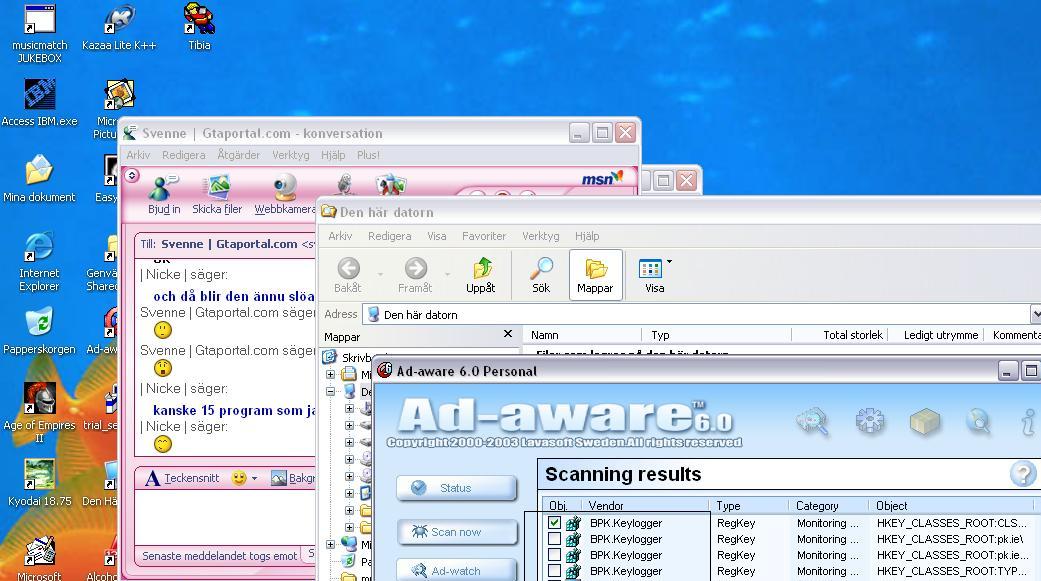This screenshot has width=1041, height=581.
Task: Open the Favoriter menu in Explorer
Action: [x=484, y=236]
